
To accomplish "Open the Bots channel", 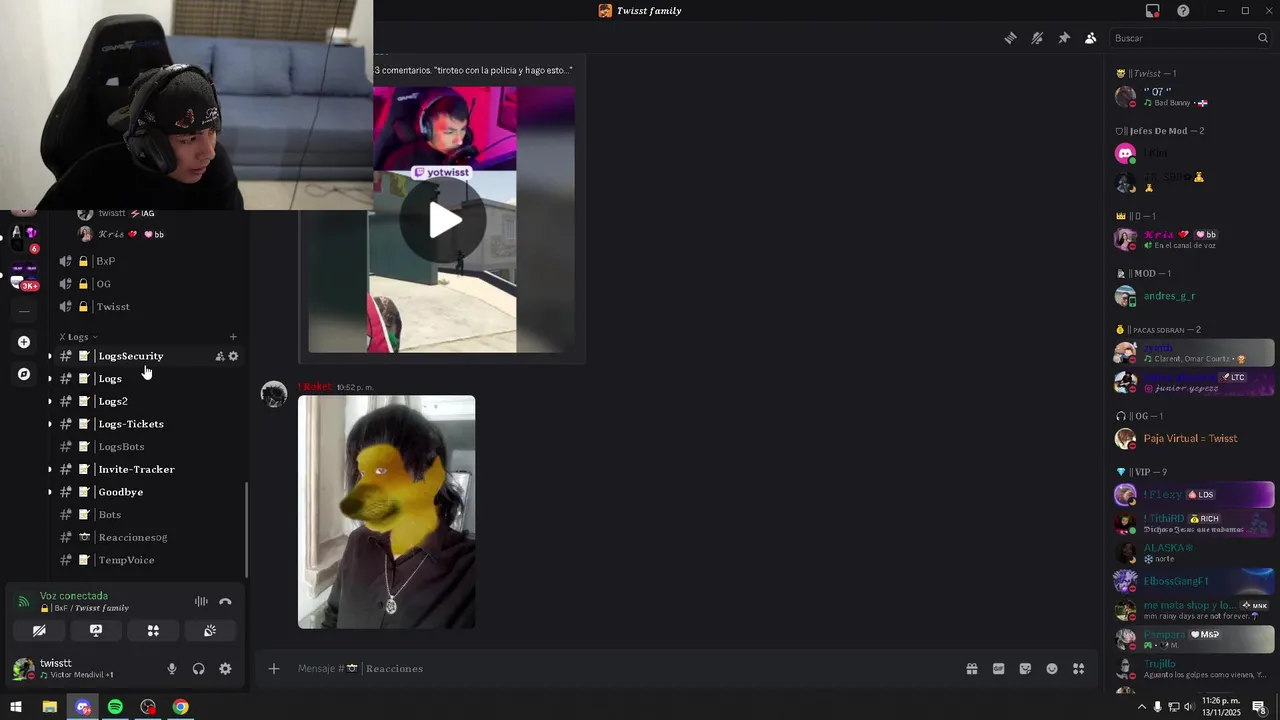I will click(110, 515).
